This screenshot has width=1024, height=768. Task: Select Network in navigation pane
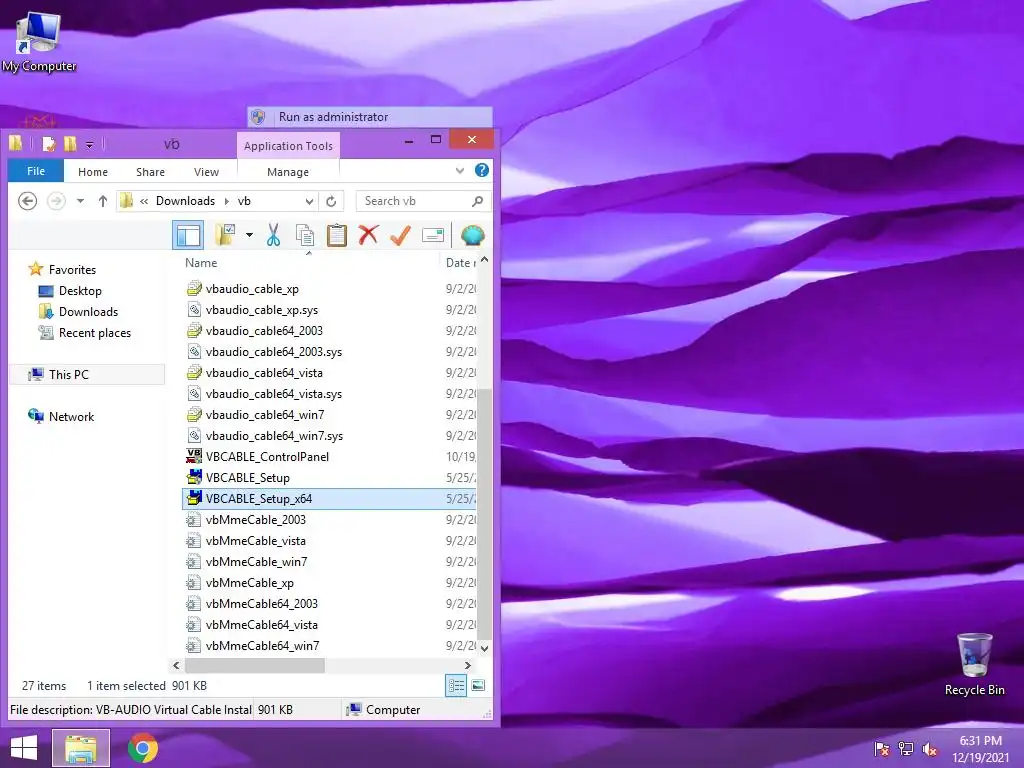point(71,417)
